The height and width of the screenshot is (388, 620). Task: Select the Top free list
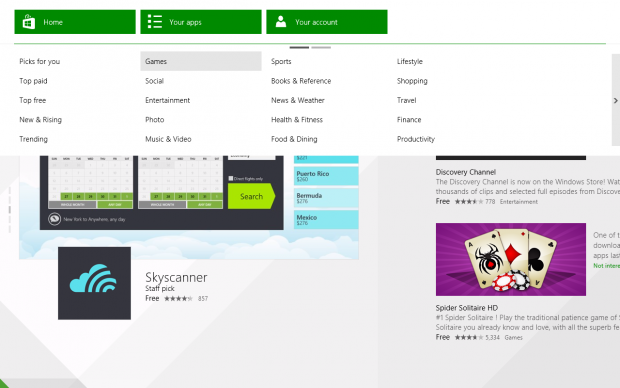32,100
